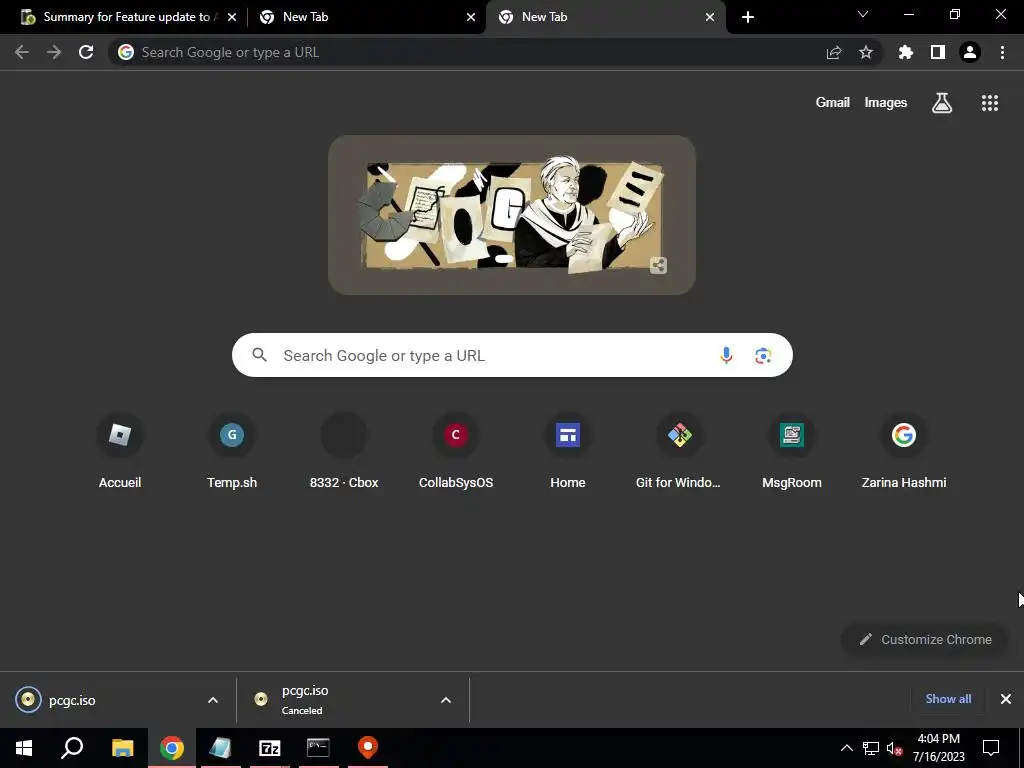This screenshot has height=768, width=1024.
Task: Share the Google Doodle
Action: tap(658, 265)
